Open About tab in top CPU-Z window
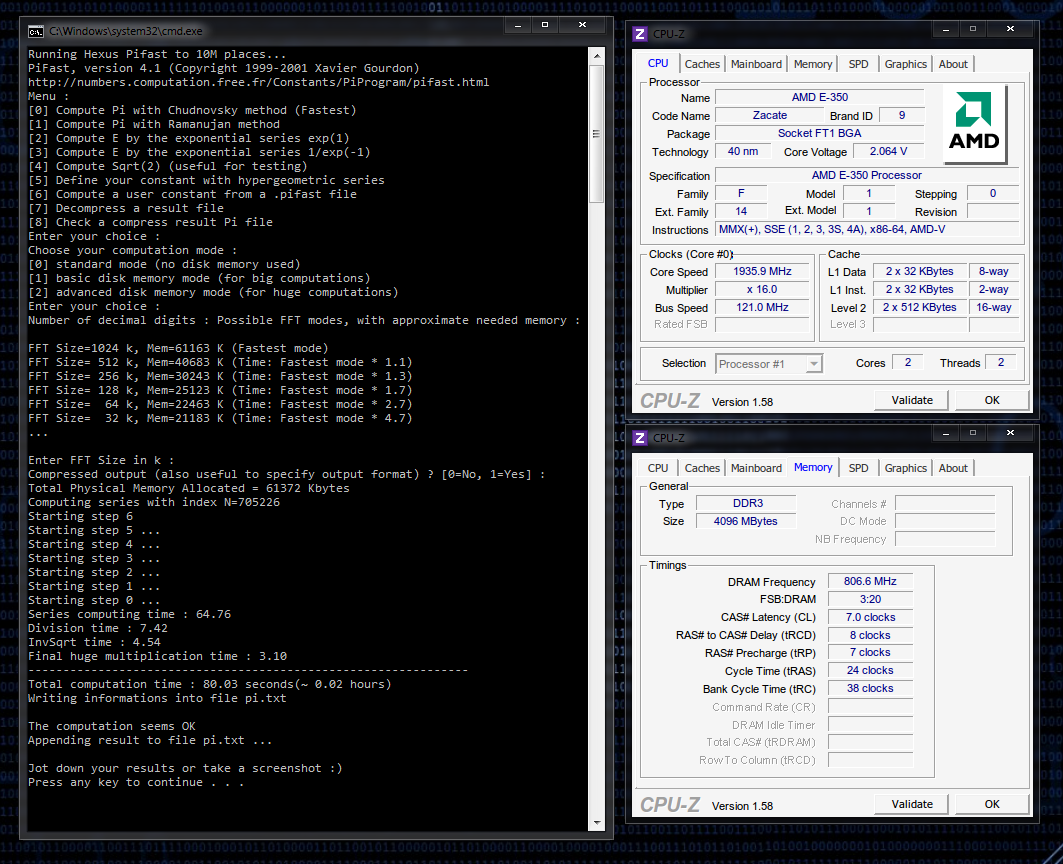The height and width of the screenshot is (864, 1063). click(952, 64)
